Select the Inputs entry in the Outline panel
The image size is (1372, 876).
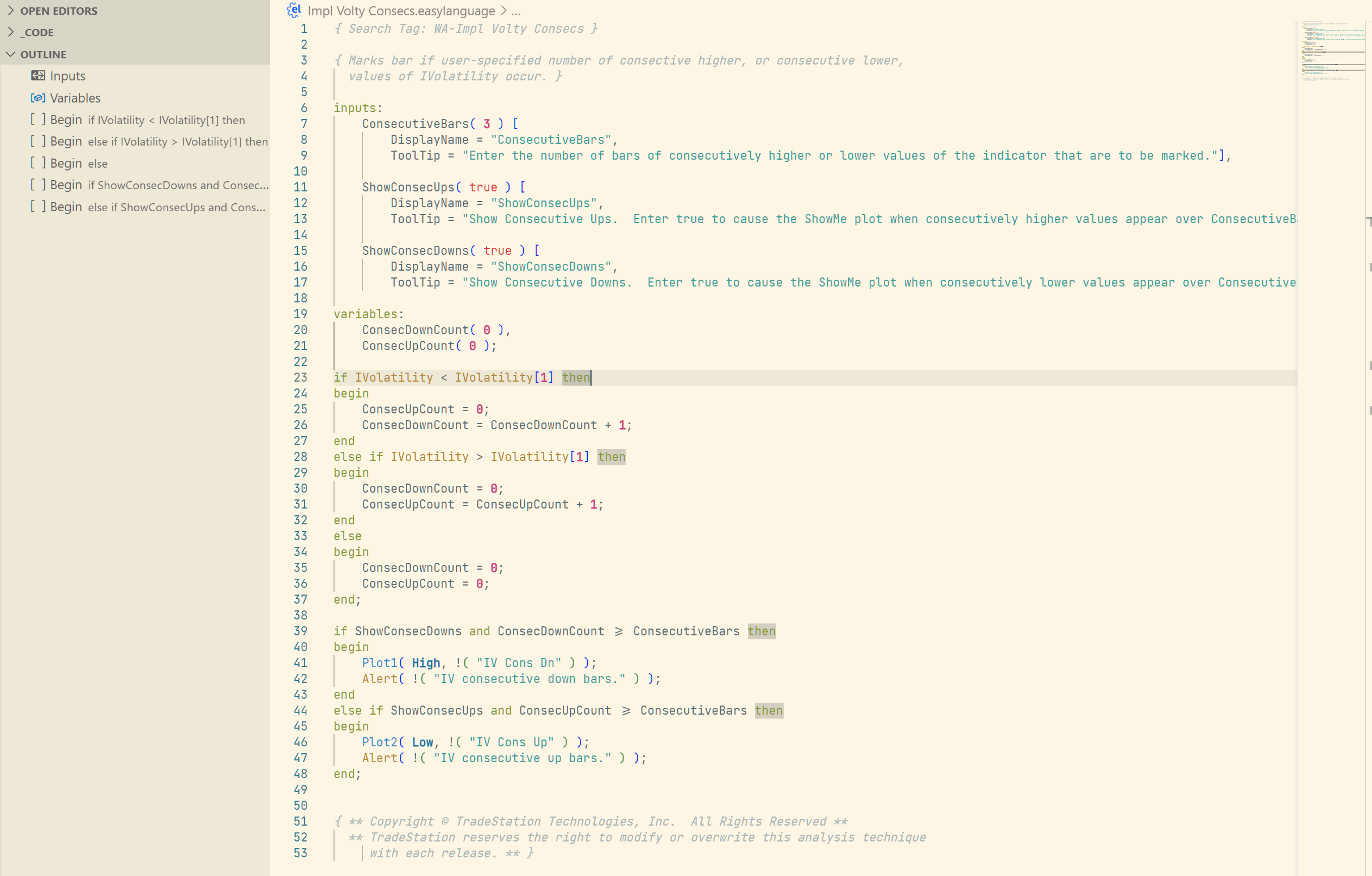(67, 75)
